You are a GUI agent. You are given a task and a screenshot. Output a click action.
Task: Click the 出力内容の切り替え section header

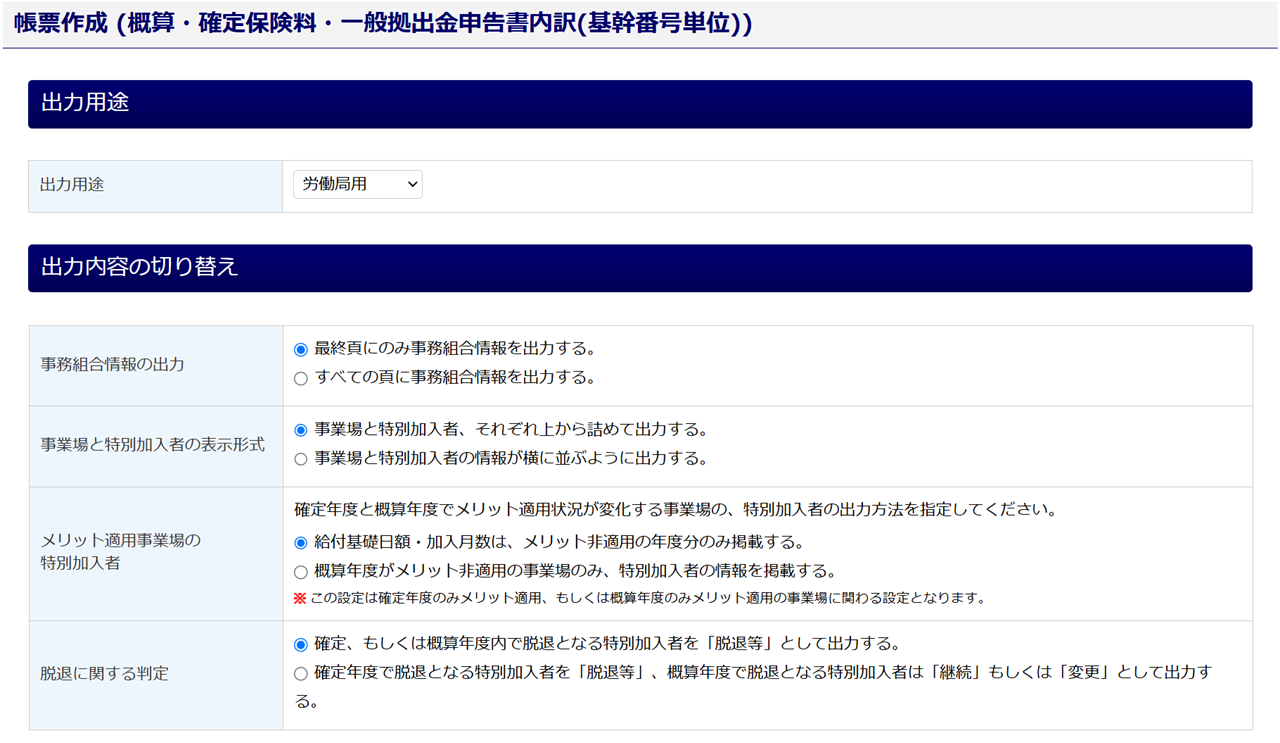(640, 268)
